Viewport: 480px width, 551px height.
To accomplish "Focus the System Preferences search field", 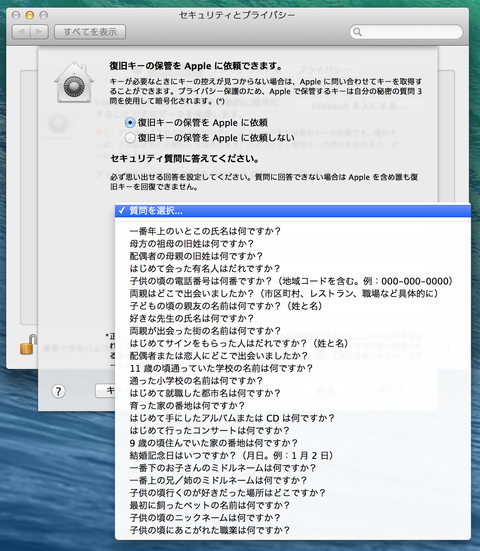I will 406,32.
